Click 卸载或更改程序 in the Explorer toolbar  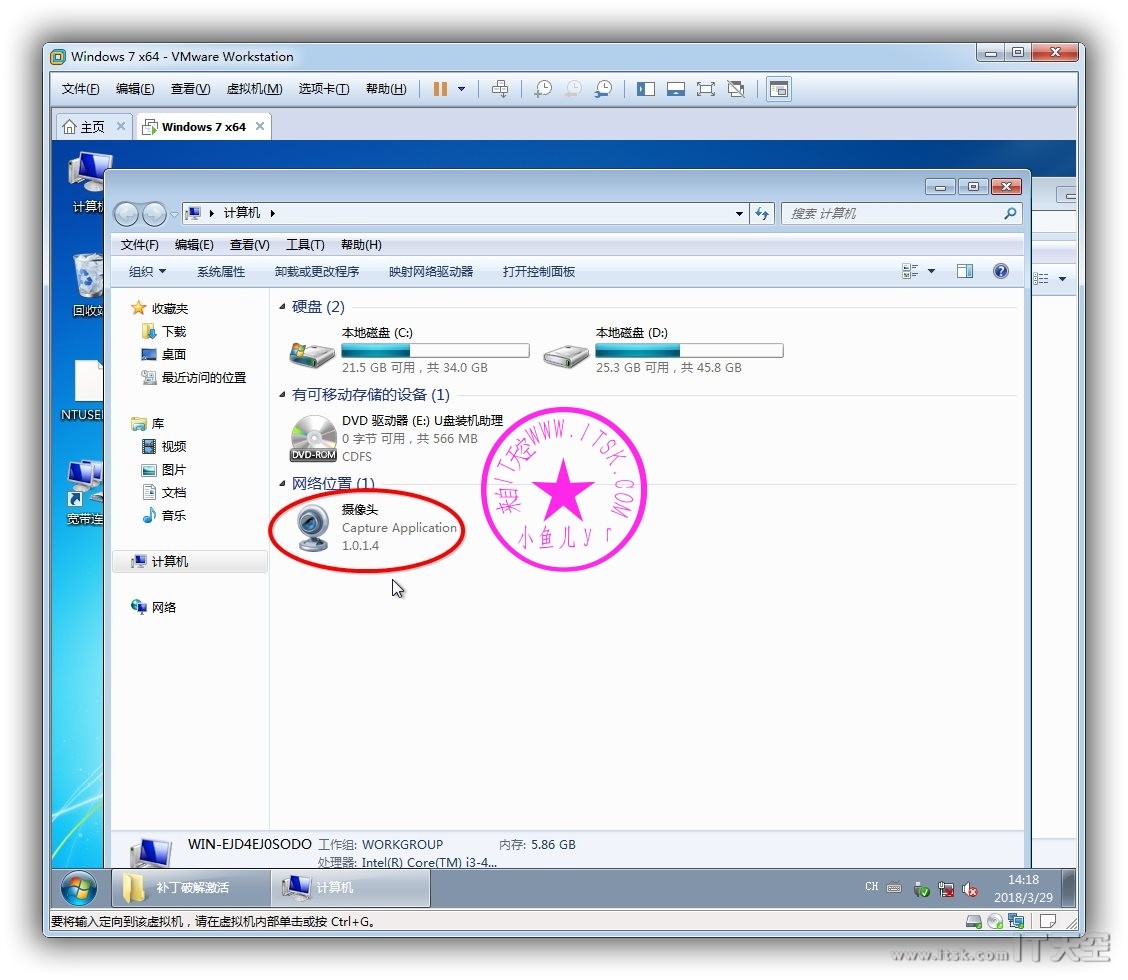click(x=316, y=272)
